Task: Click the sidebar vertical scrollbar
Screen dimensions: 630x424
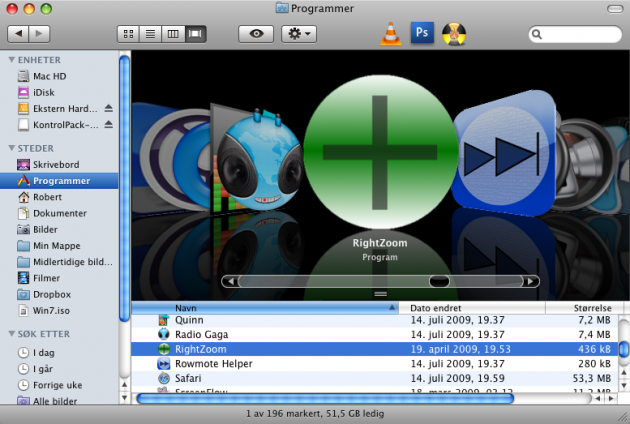Action: click(125, 189)
